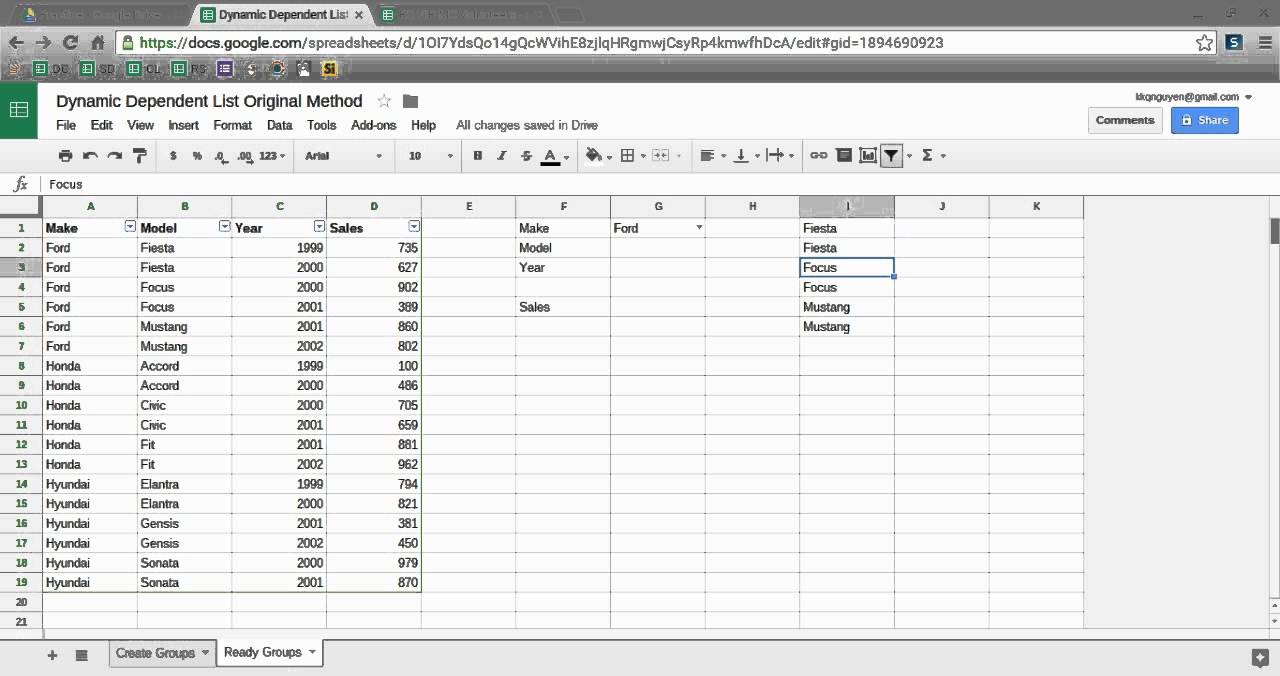Viewport: 1280px width, 676px height.
Task: Open the Add-ons menu
Action: (373, 125)
